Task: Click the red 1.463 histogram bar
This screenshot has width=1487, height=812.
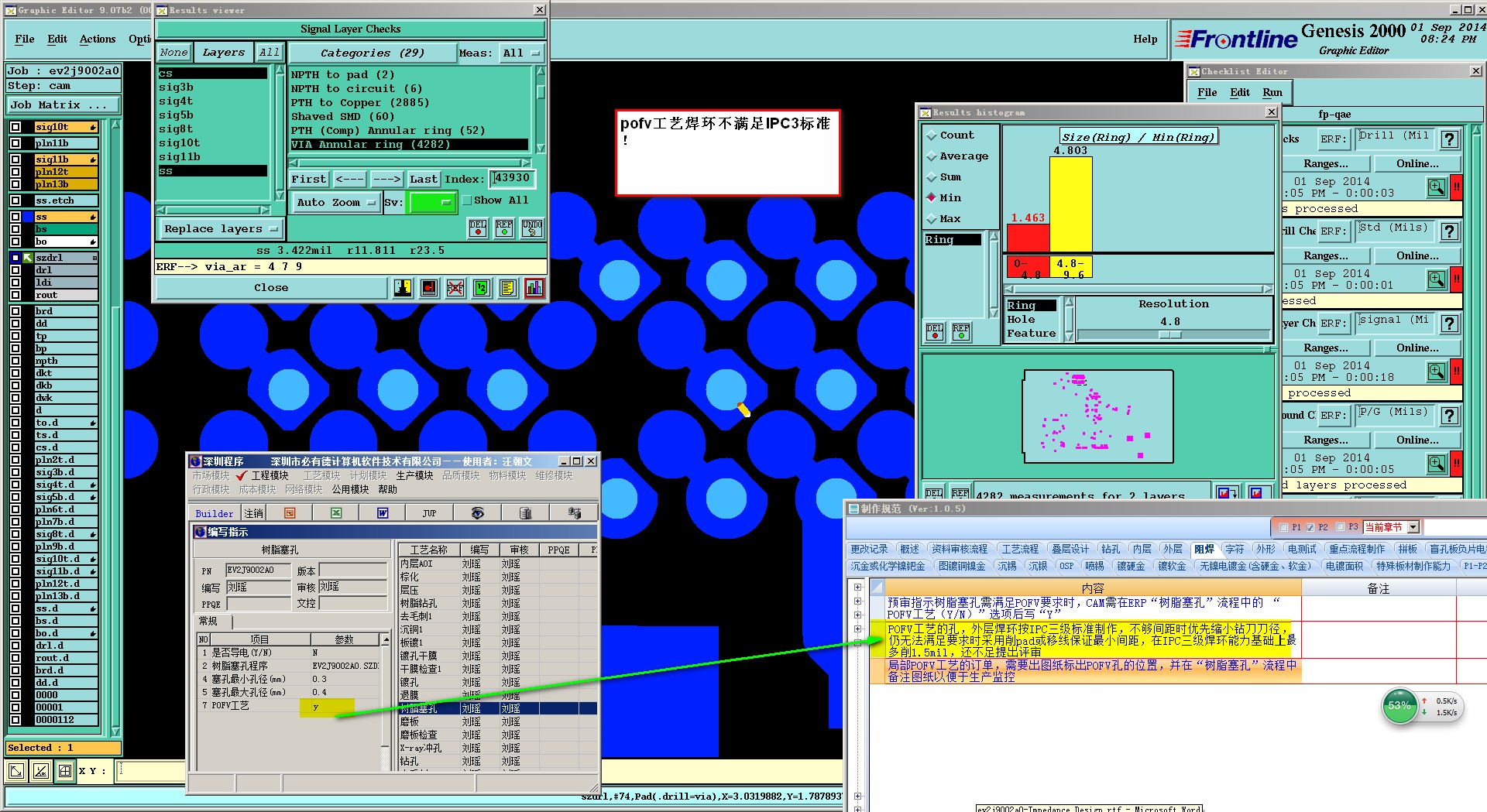Action: [x=1029, y=238]
